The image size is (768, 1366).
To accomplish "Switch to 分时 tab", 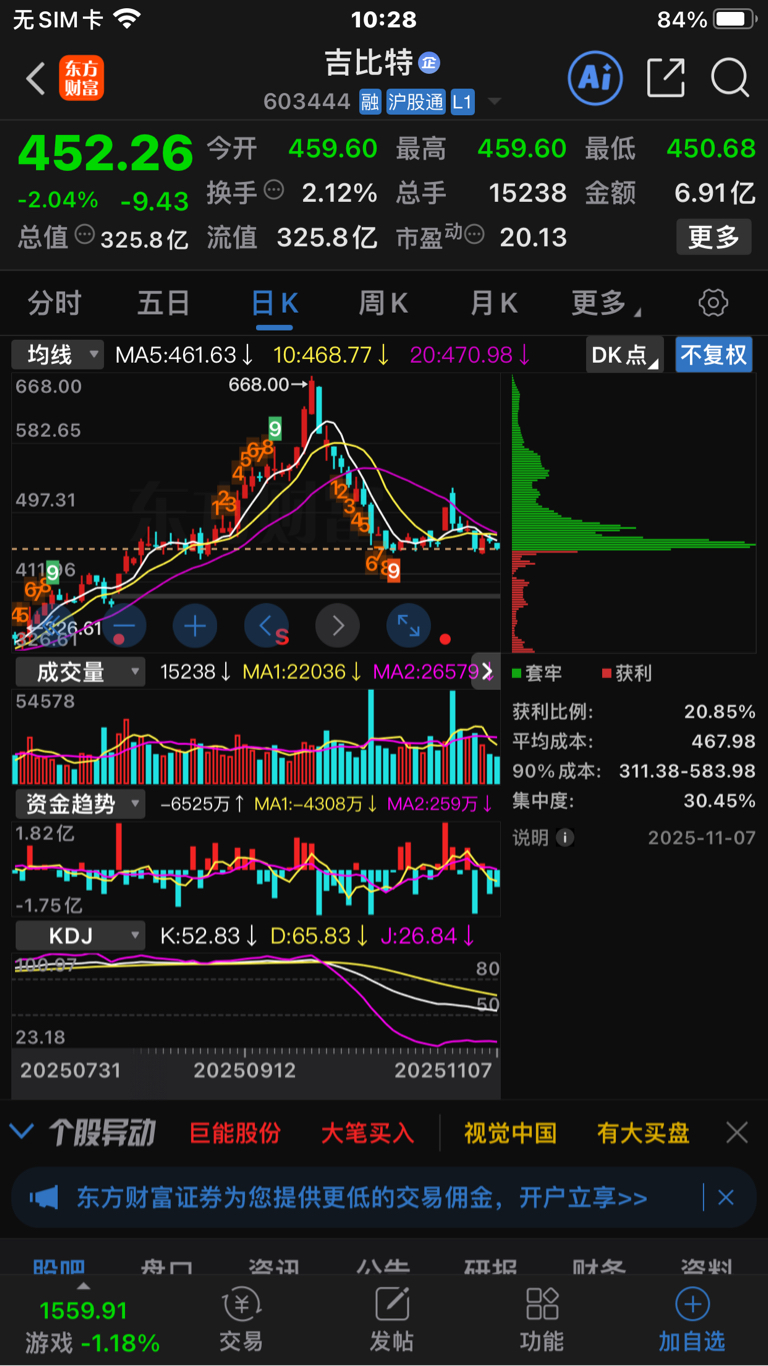I will click(x=54, y=303).
